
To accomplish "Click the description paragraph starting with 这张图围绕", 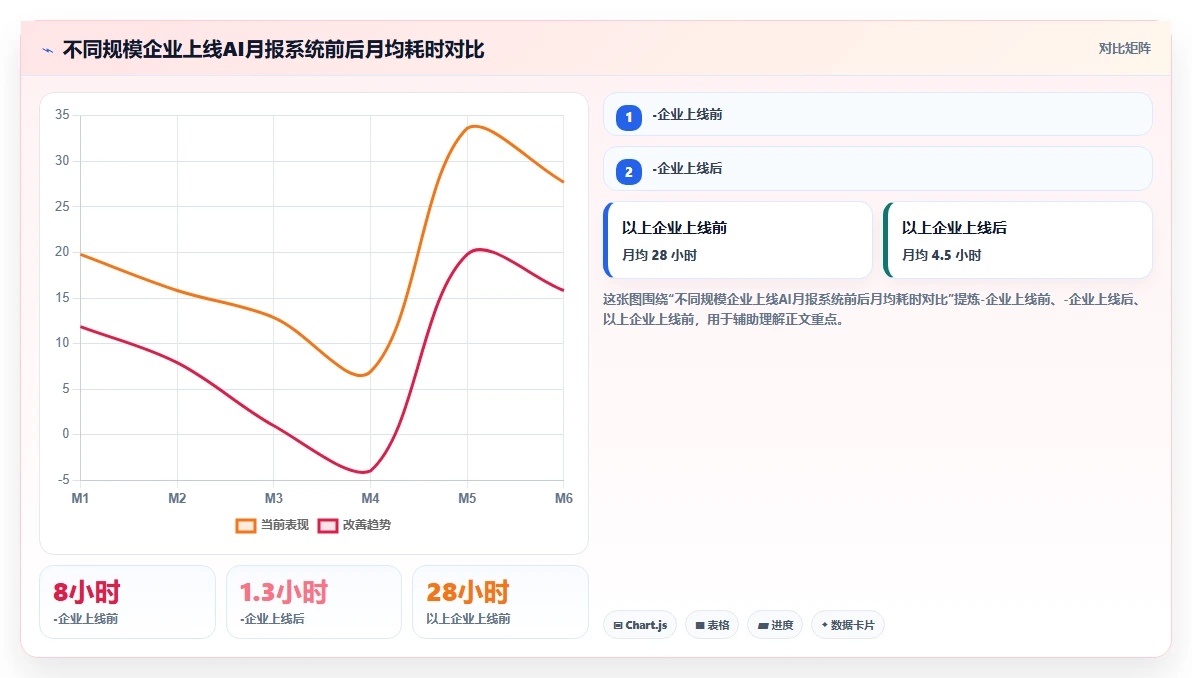I will coord(873,309).
